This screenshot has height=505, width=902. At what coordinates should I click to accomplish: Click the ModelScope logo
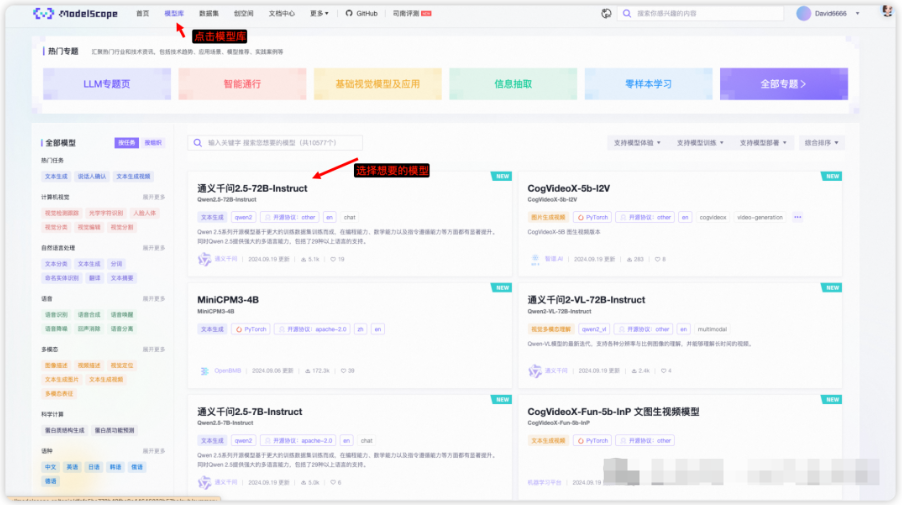click(75, 13)
